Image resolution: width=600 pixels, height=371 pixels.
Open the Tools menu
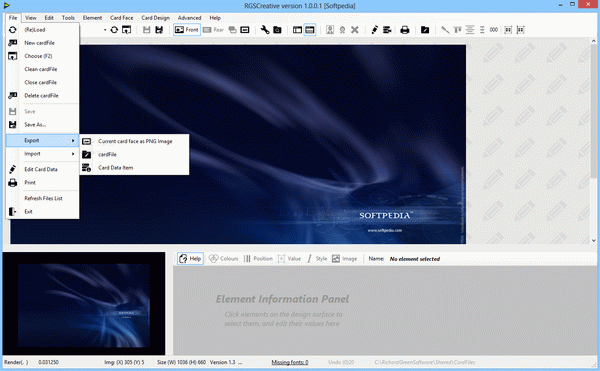tap(68, 18)
